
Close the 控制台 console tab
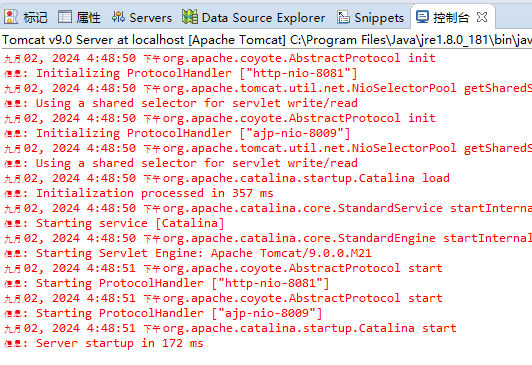point(482,17)
